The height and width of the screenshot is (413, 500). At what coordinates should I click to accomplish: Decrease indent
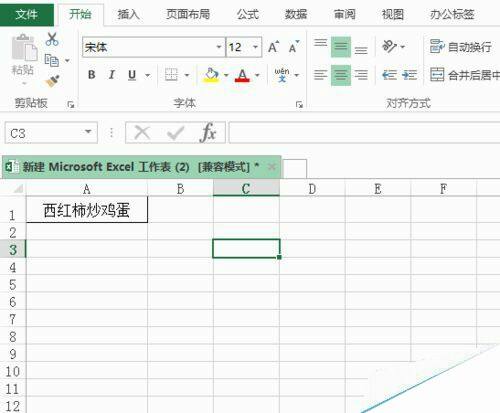click(389, 75)
